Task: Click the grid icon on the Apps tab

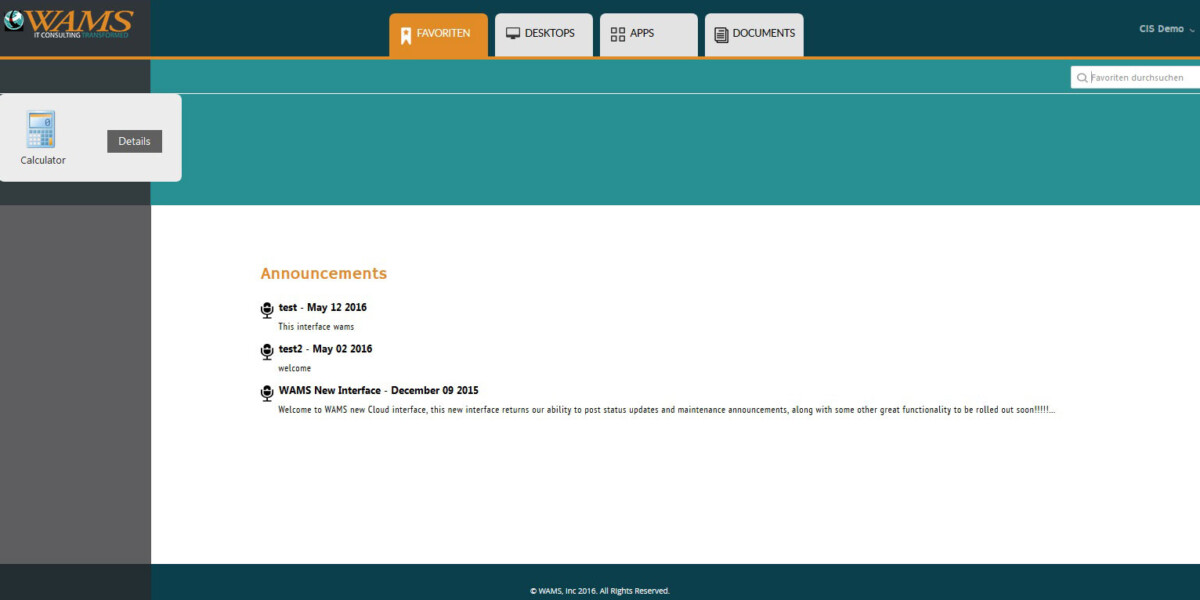Action: point(617,34)
